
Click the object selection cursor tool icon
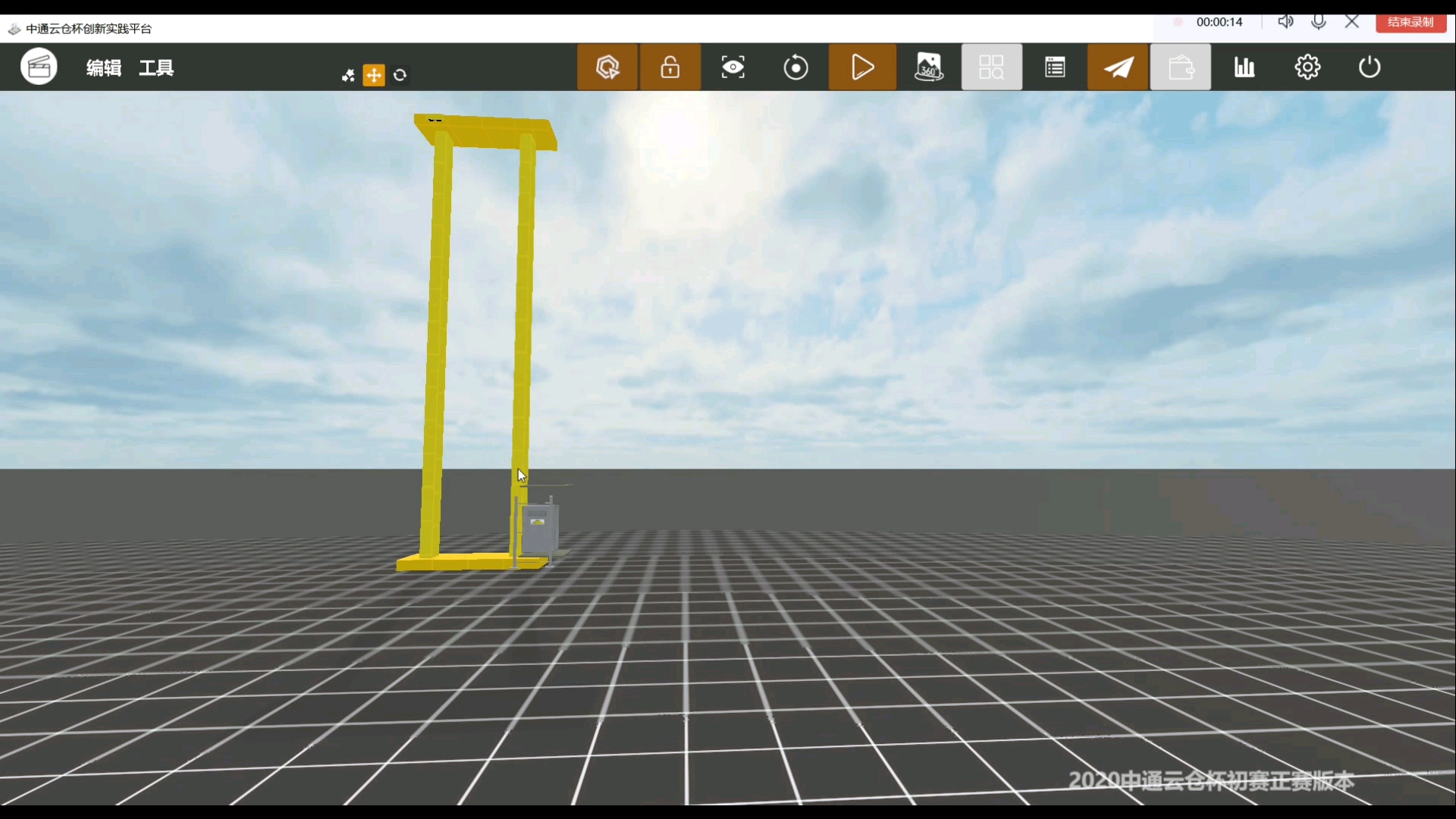[607, 67]
